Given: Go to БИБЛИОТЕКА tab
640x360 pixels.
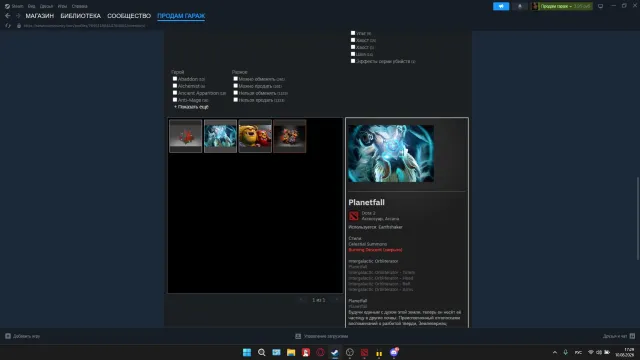Looking at the screenshot, I should tap(80, 16).
